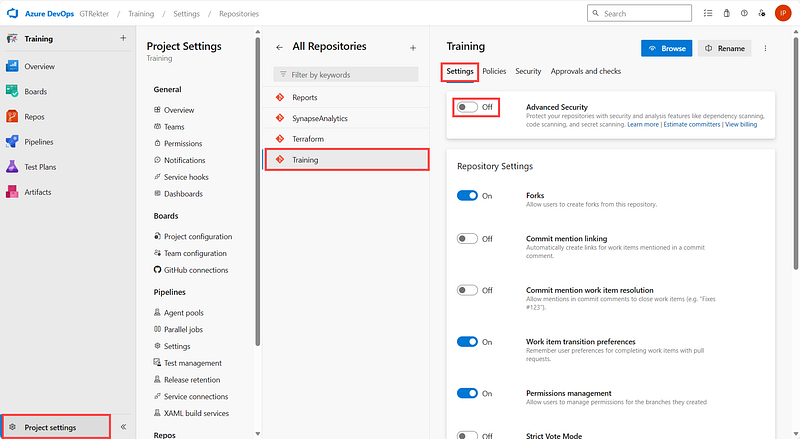The height and width of the screenshot is (439, 800).
Task: Open Dashboards in Project Settings
Action: click(x=178, y=194)
